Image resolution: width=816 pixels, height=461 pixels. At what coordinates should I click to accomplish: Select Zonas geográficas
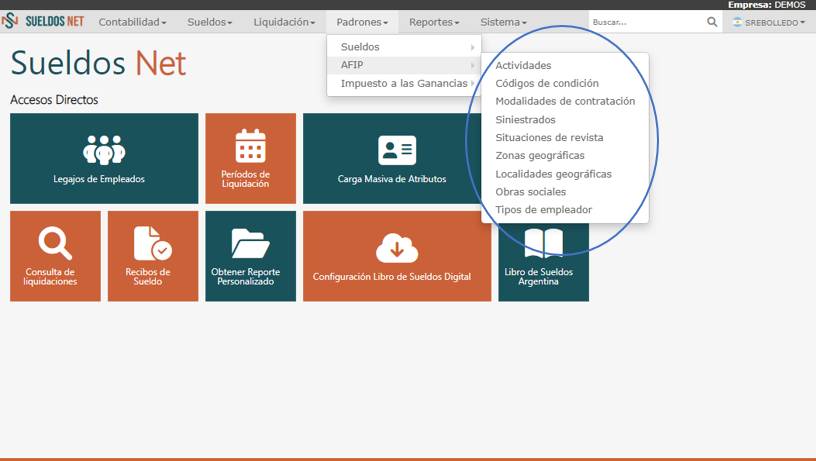pos(540,156)
